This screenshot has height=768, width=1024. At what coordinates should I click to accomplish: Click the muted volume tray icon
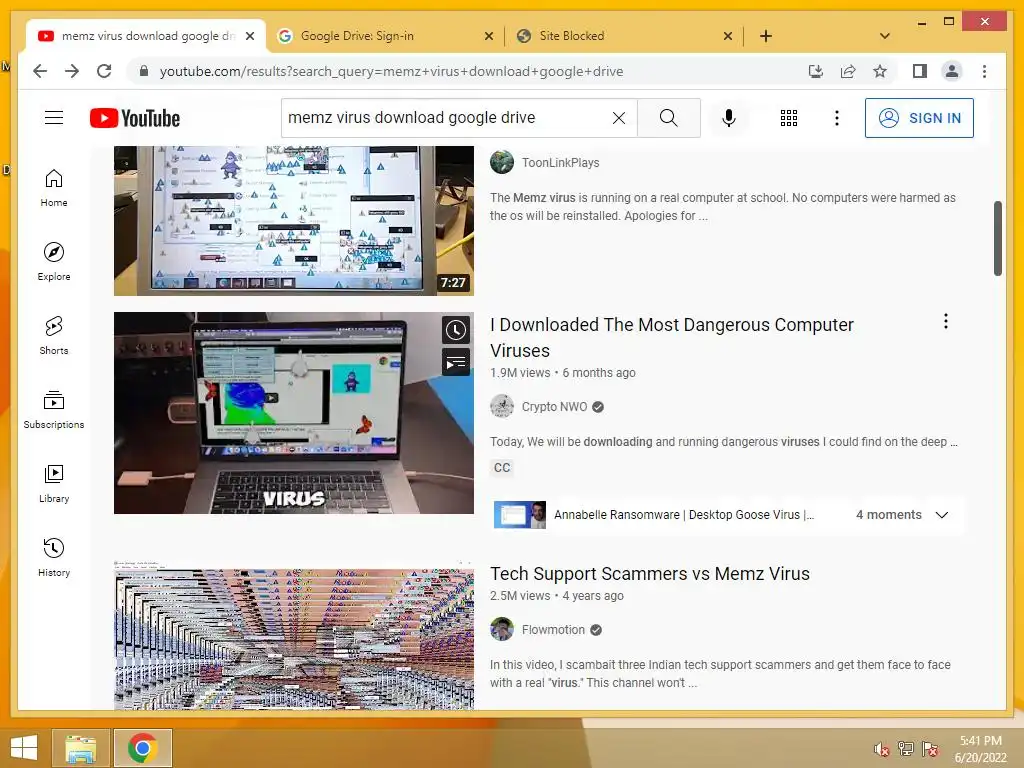(x=882, y=749)
